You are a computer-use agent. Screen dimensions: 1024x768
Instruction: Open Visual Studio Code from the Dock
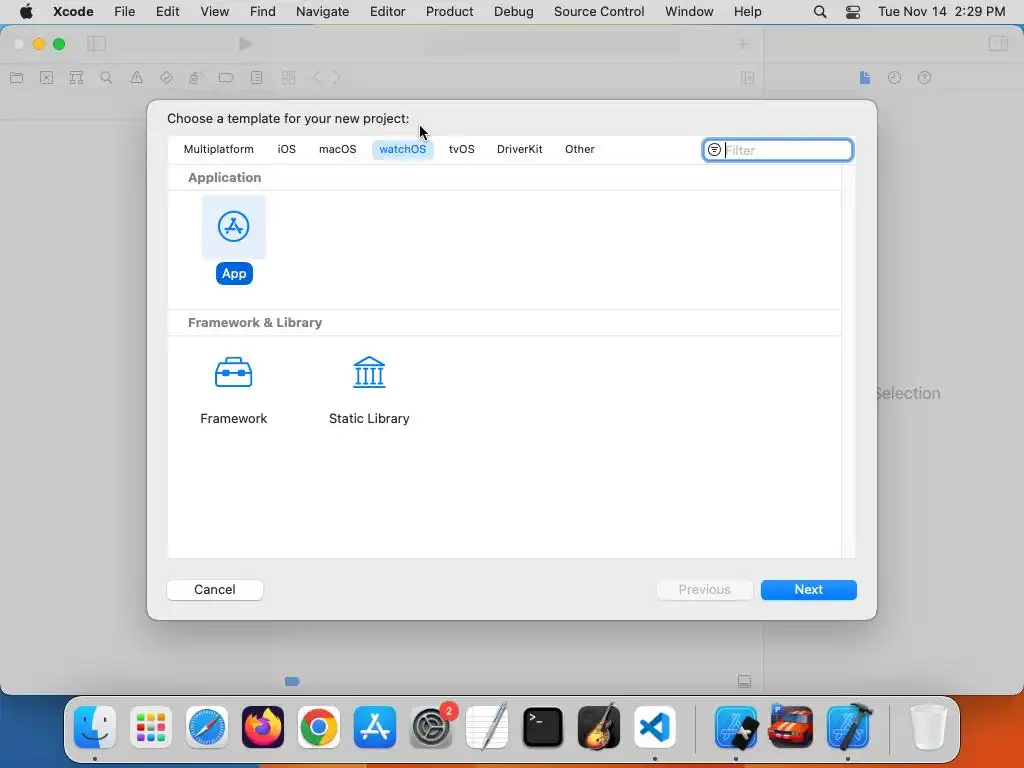(654, 727)
